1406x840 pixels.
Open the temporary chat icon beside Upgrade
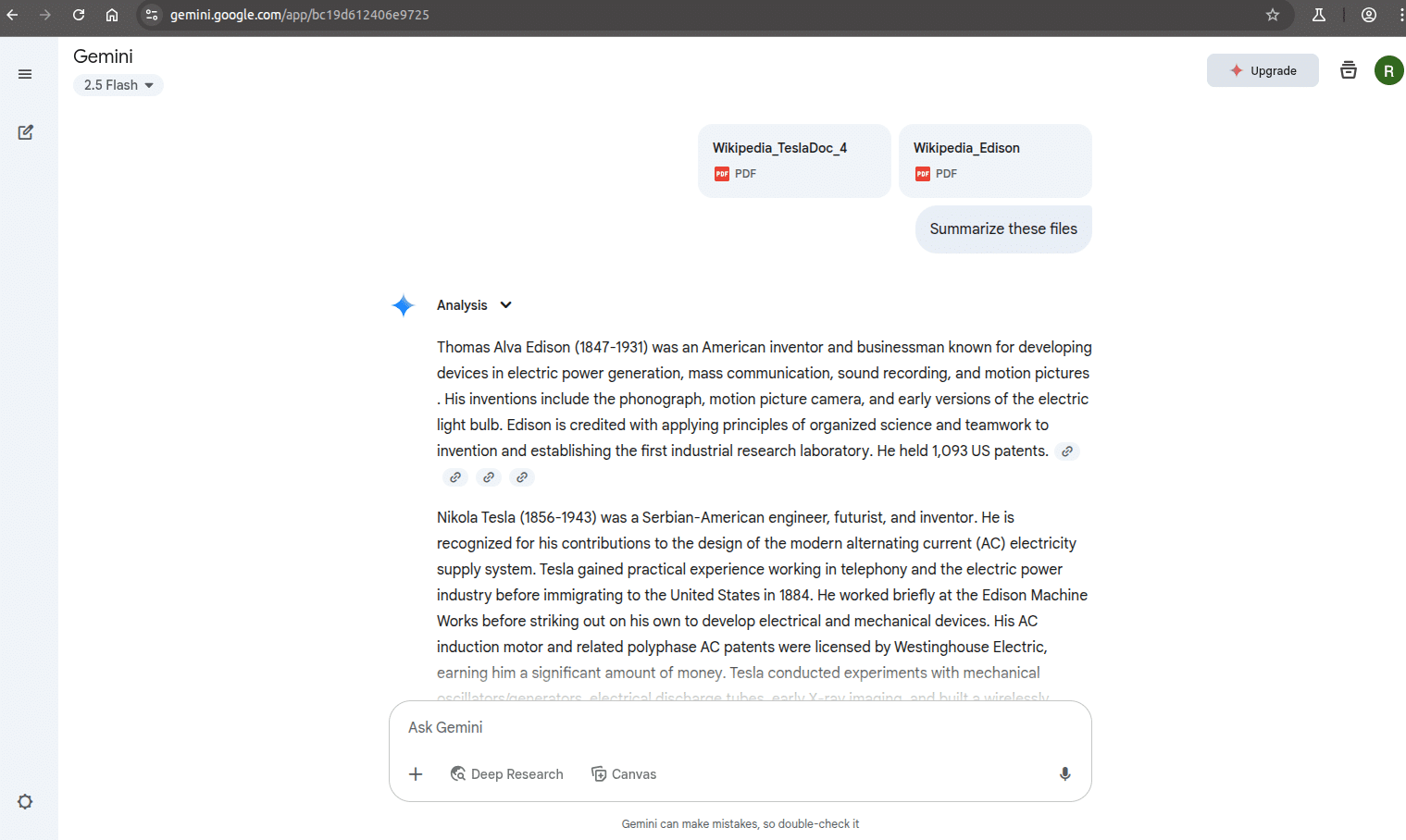[x=1349, y=70]
